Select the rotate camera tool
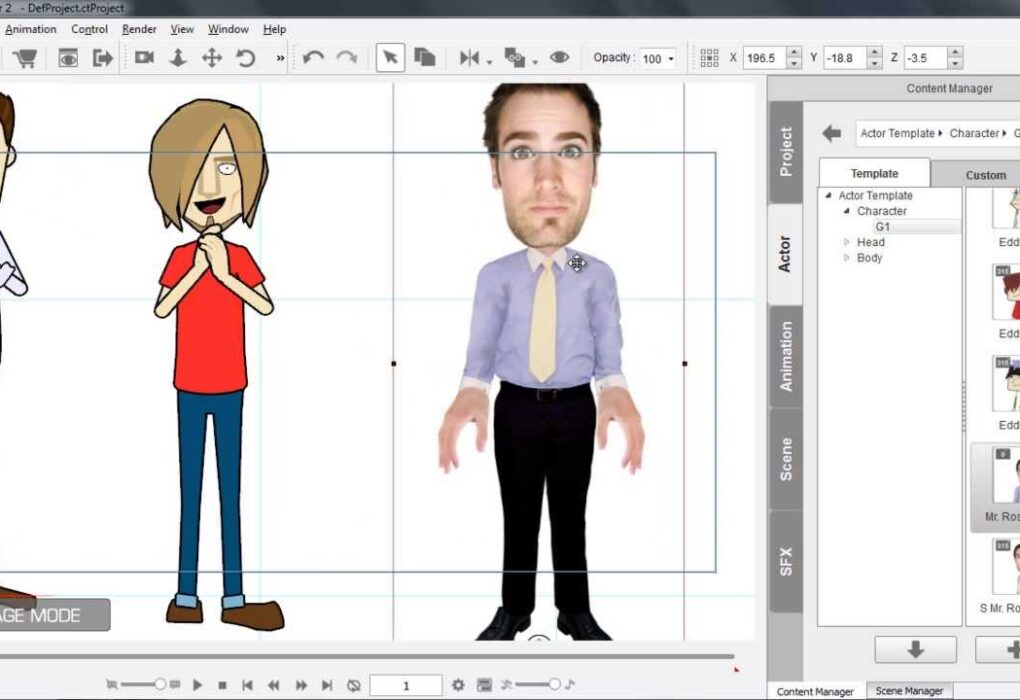Viewport: 1020px width, 700px height. [x=246, y=58]
